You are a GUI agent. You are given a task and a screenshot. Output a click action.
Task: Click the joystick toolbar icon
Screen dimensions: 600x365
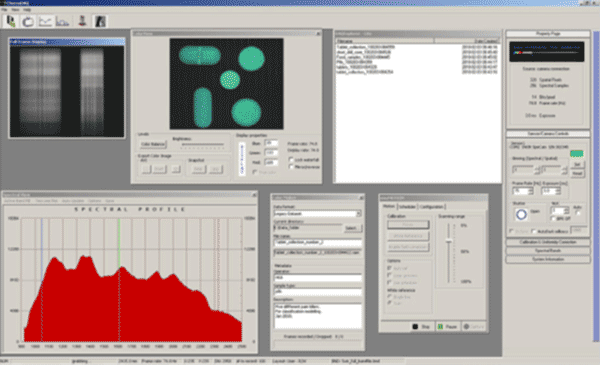(82, 21)
